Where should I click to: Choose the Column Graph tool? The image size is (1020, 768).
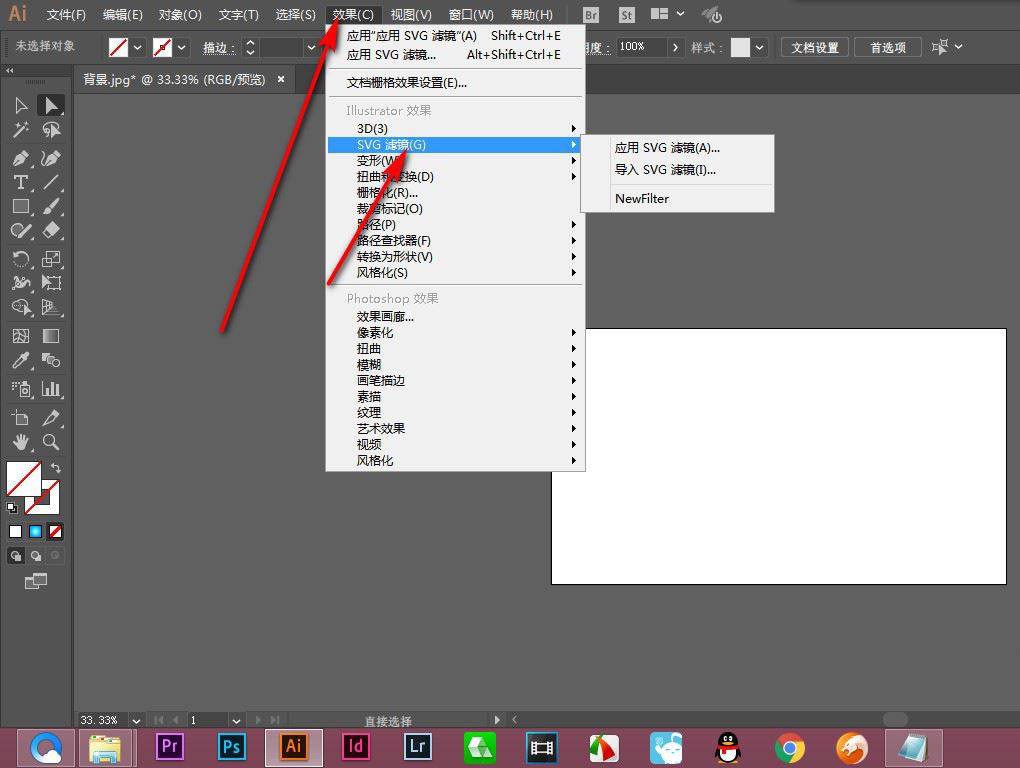coord(51,388)
